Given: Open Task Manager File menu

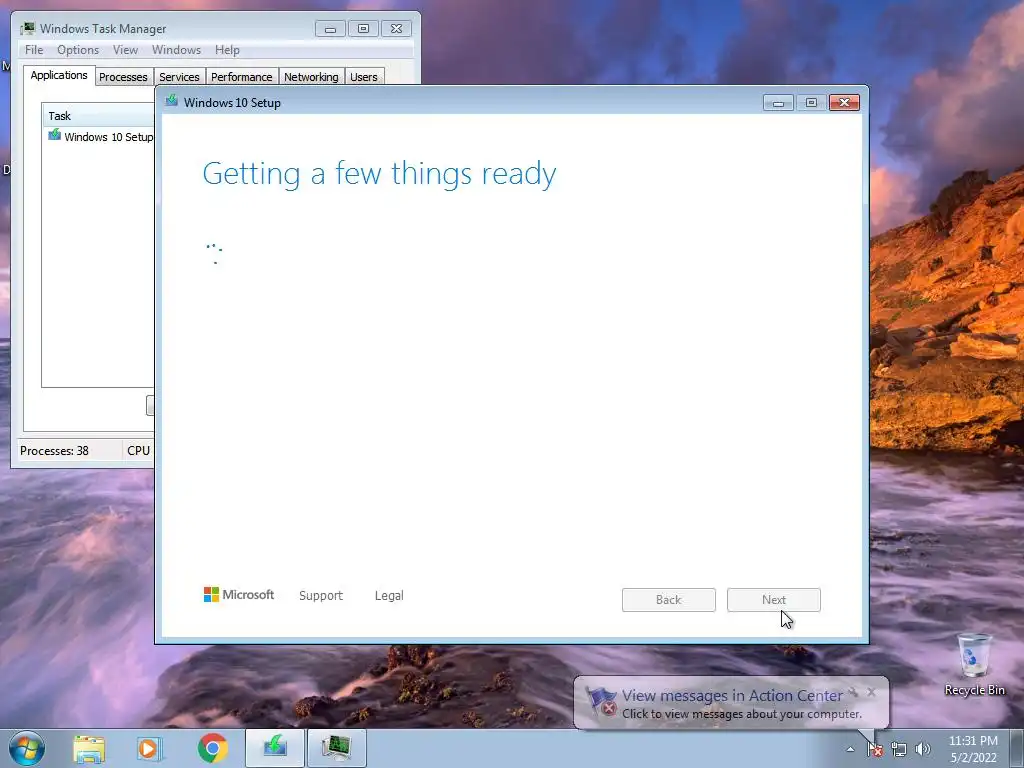Looking at the screenshot, I should click(34, 50).
